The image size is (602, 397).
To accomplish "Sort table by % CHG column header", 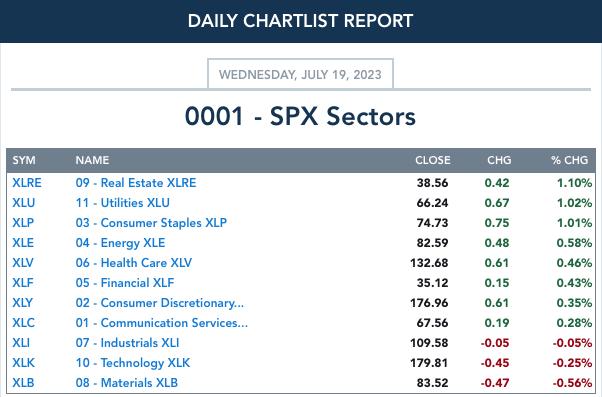I will coord(569,160).
